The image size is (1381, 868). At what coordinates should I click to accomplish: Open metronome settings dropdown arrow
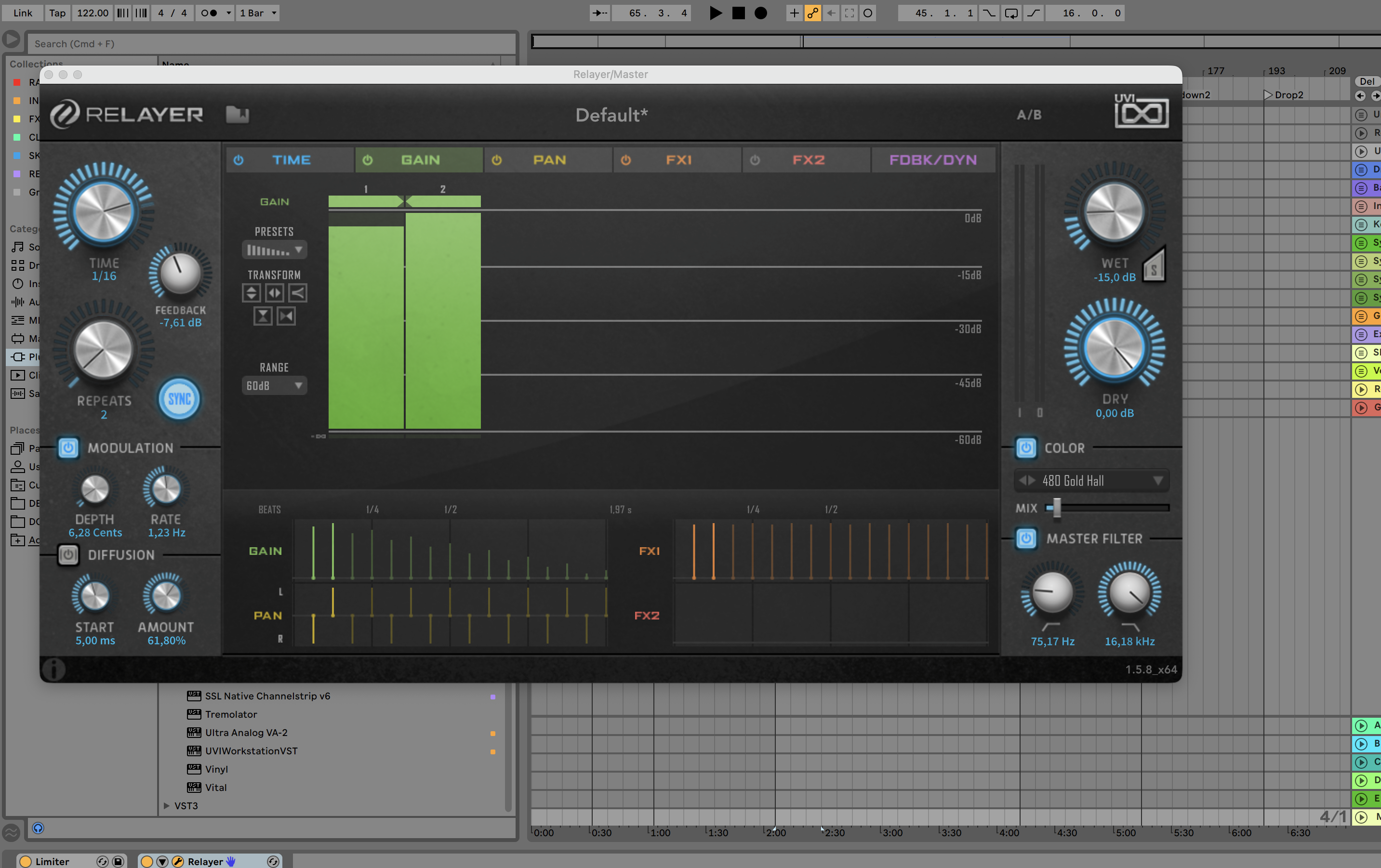(228, 13)
